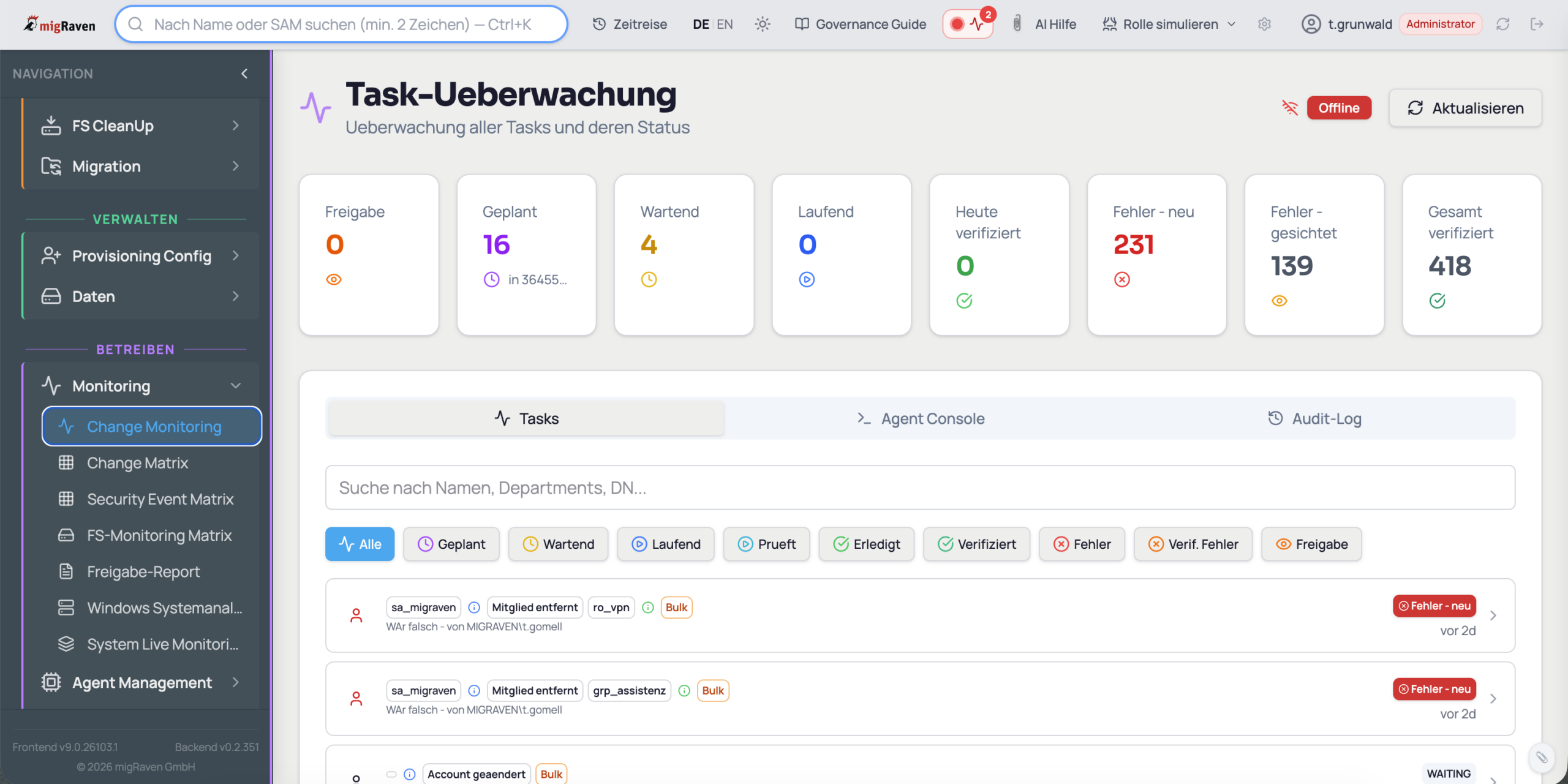Focus the Suche nach Namen search field
The height and width of the screenshot is (784, 1568).
click(920, 488)
